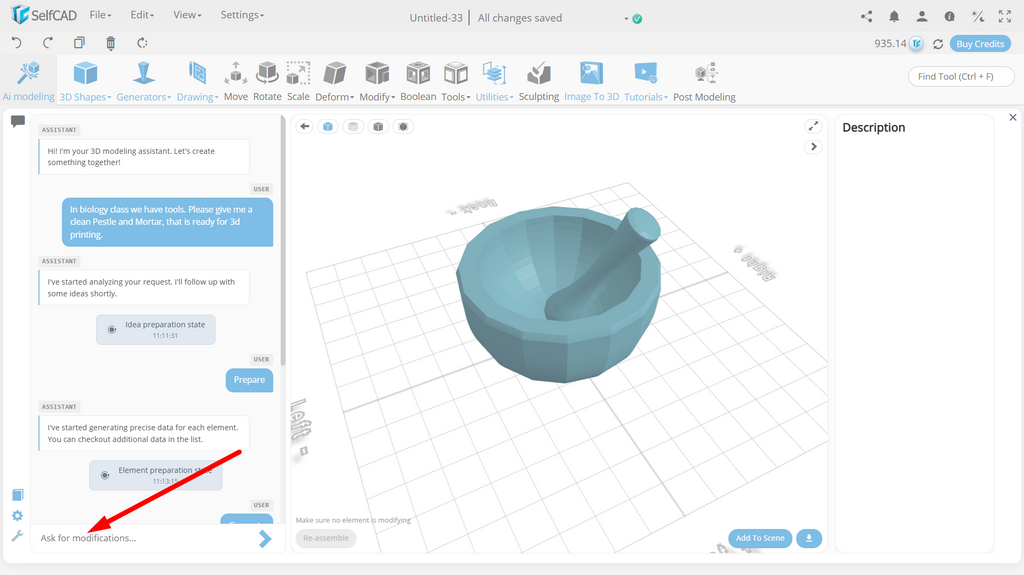Click the info icon
The width and height of the screenshot is (1024, 575).
[950, 17]
